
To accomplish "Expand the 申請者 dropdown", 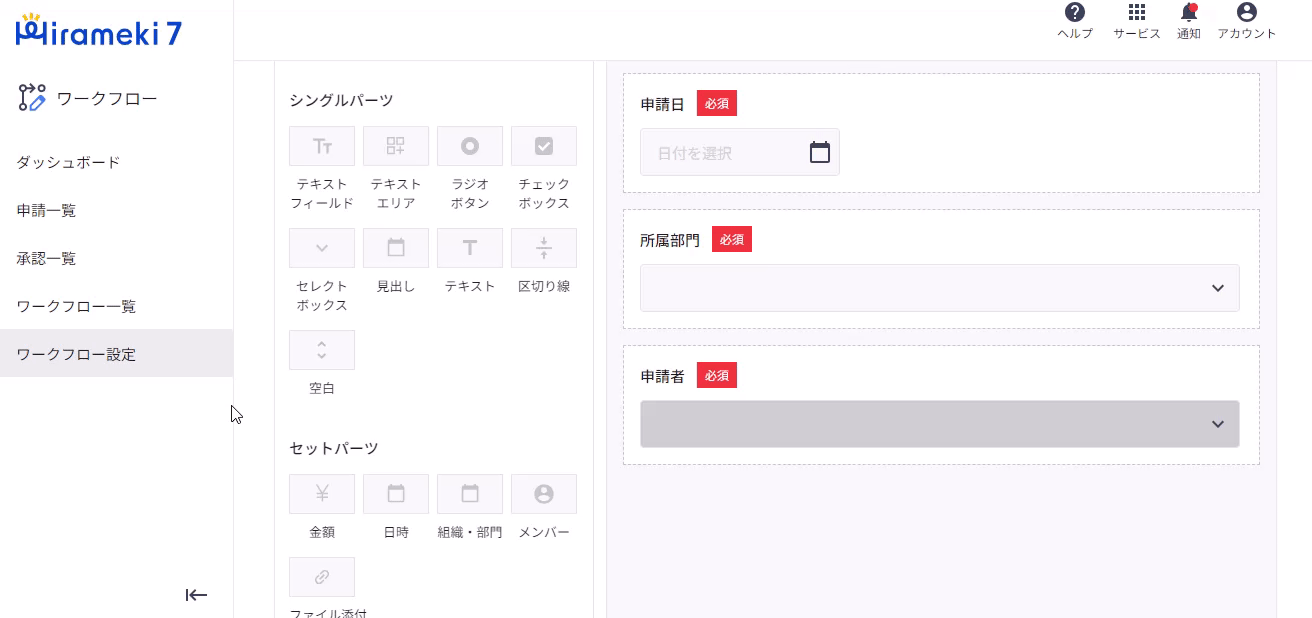I will [x=940, y=424].
